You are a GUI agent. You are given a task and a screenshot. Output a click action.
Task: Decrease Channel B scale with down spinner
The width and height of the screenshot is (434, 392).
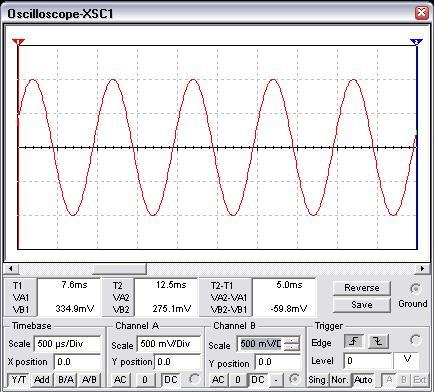(x=292, y=347)
